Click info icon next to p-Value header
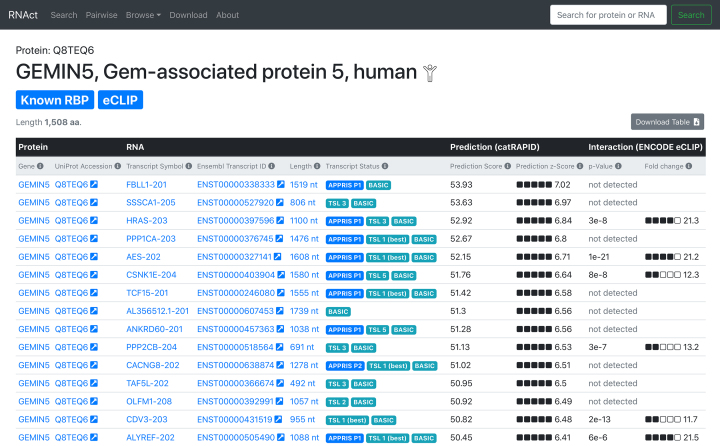 tap(618, 166)
